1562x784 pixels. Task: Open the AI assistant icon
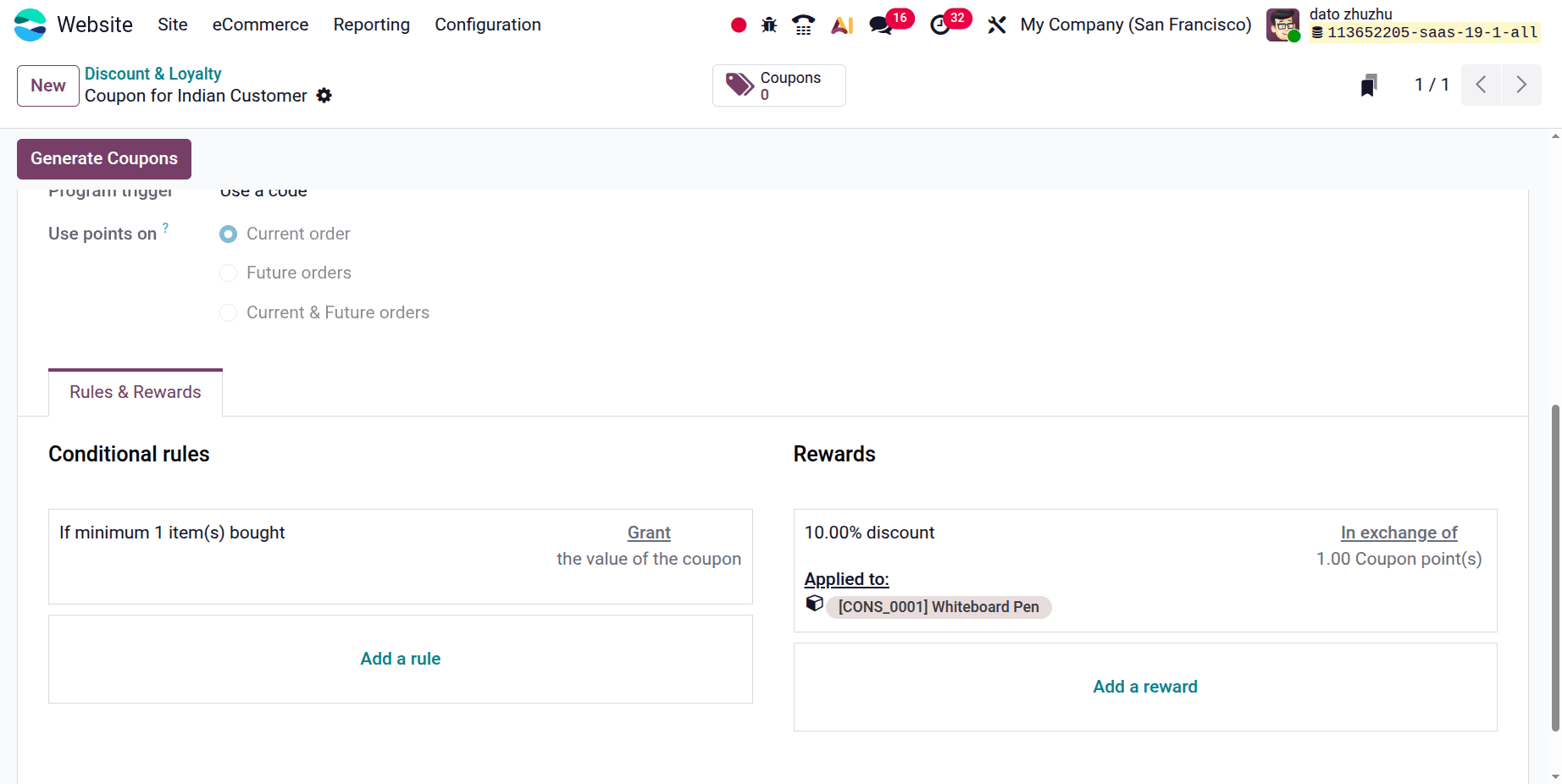pos(842,25)
